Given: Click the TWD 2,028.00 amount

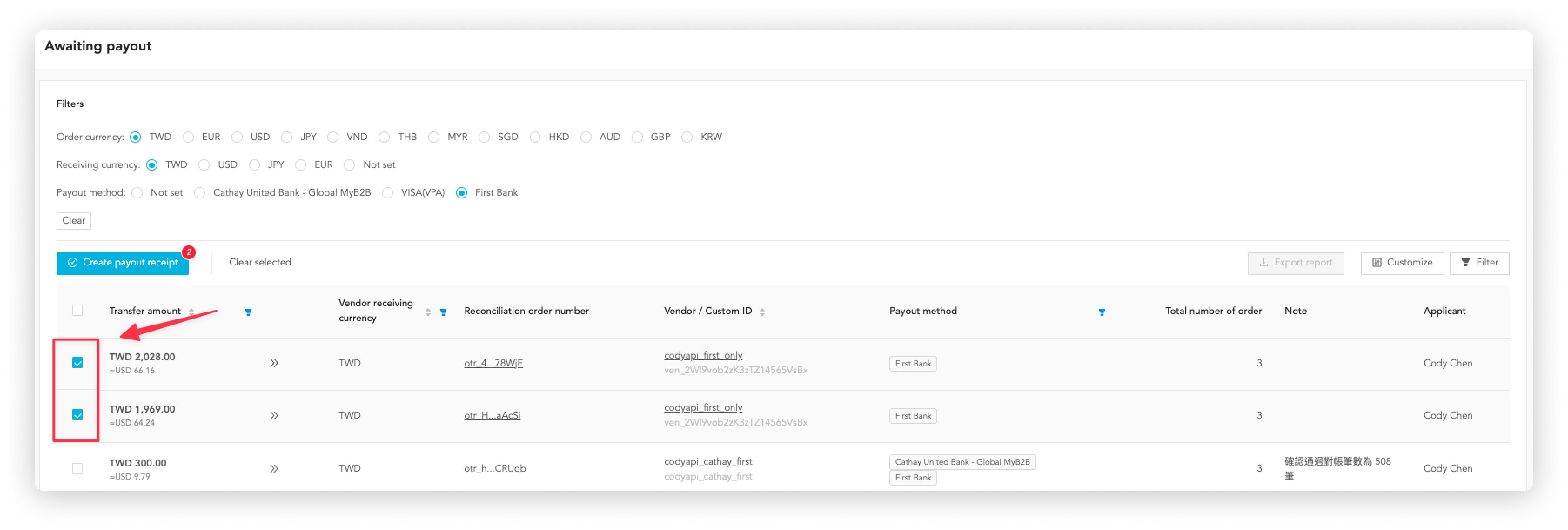Looking at the screenshot, I should coord(142,357).
